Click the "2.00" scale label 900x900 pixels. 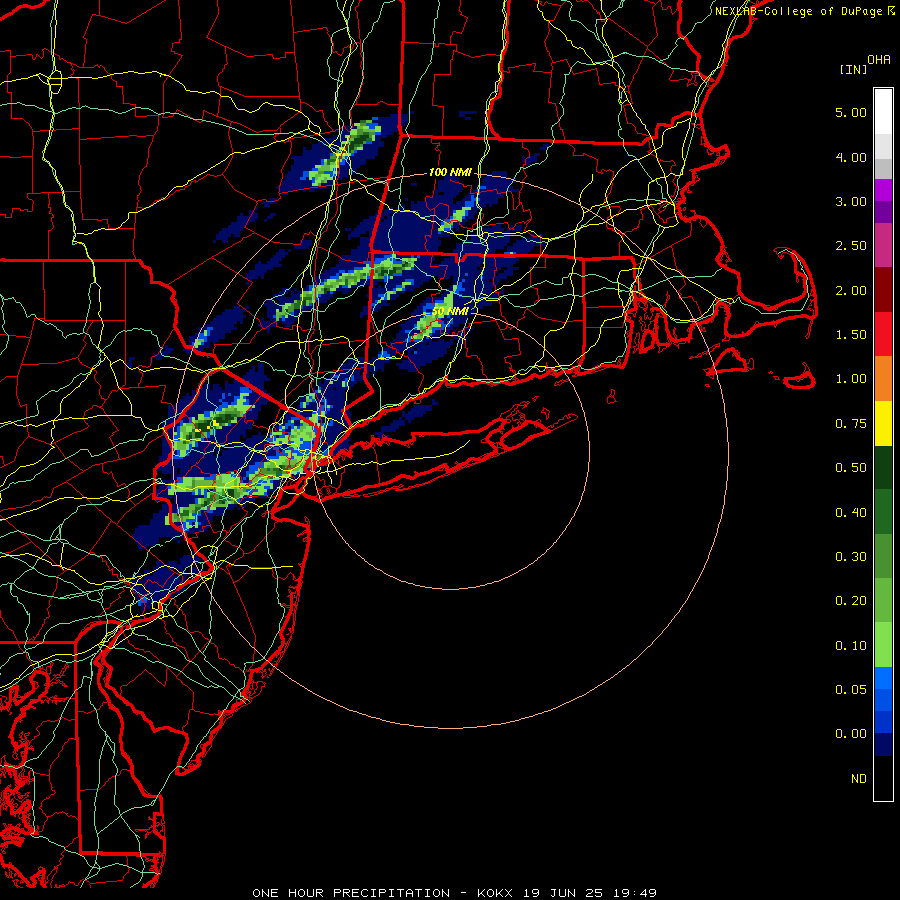coord(851,290)
